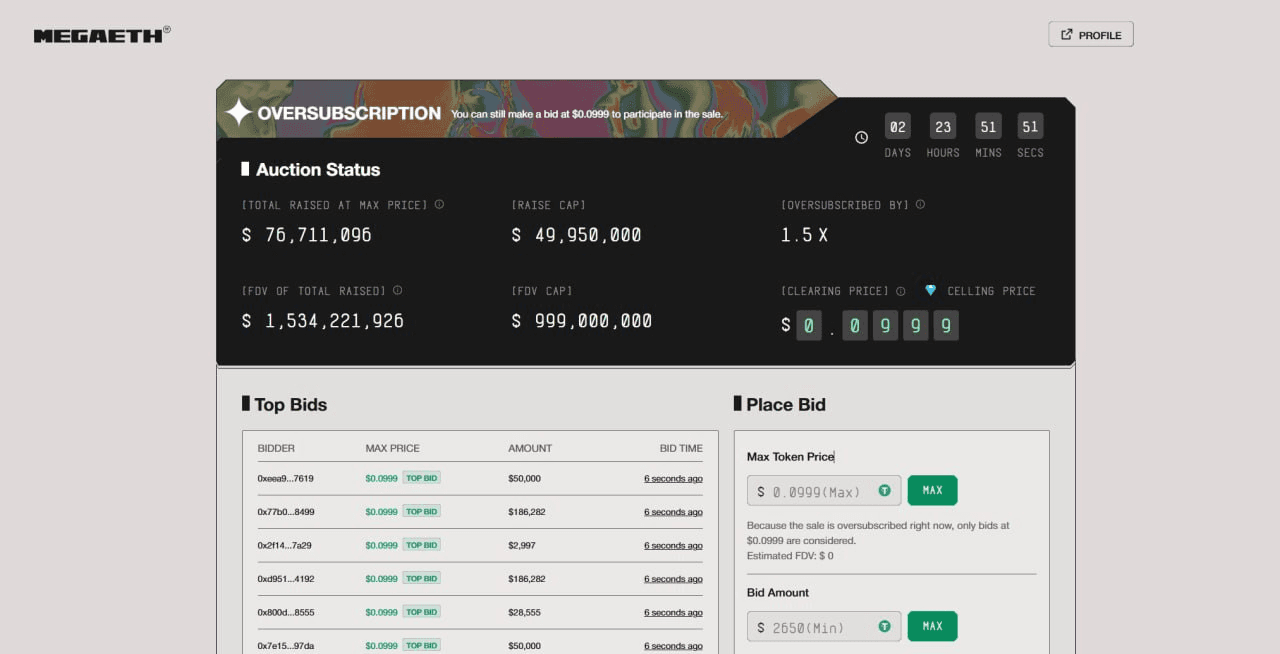Click the 1.5 X oversubscribed value

click(x=804, y=235)
